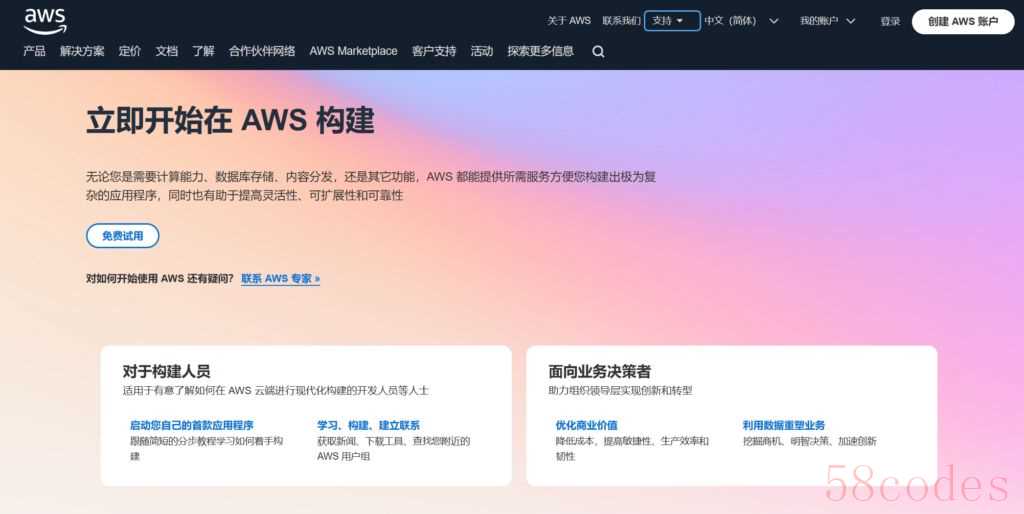
Task: Select 文档 in the navigation bar
Action: [167, 51]
